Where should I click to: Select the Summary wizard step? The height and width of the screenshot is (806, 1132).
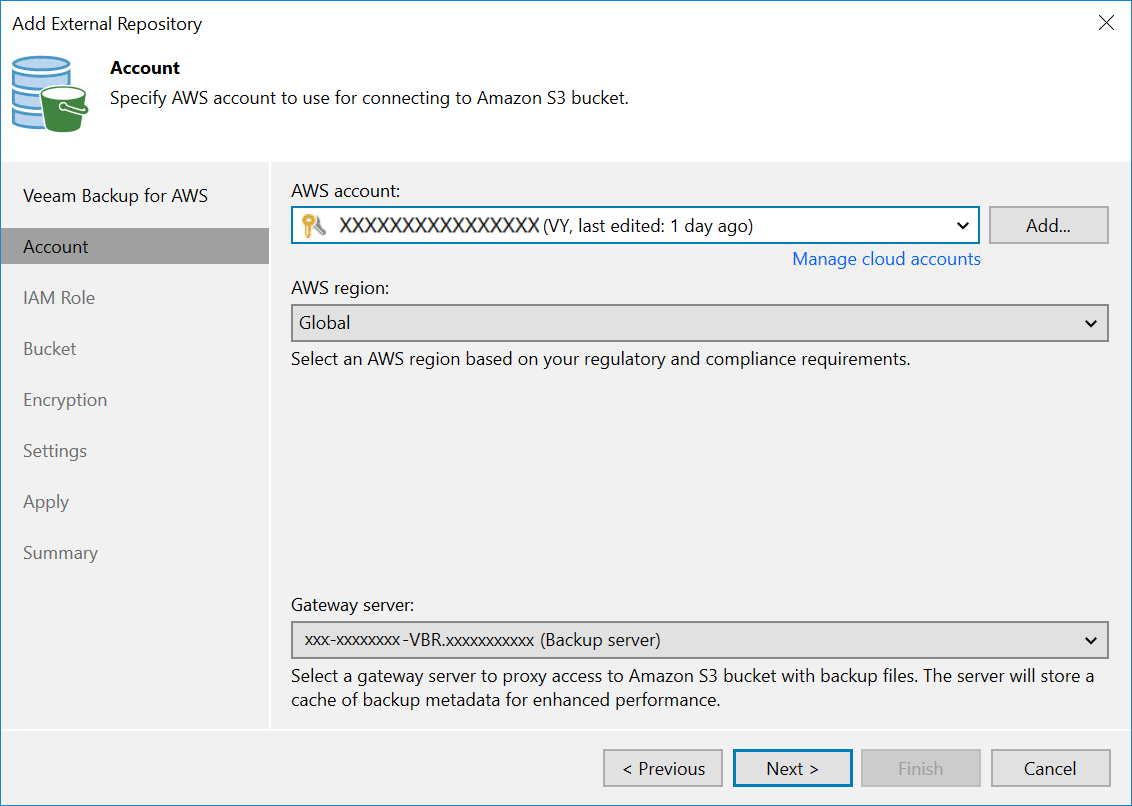click(61, 553)
